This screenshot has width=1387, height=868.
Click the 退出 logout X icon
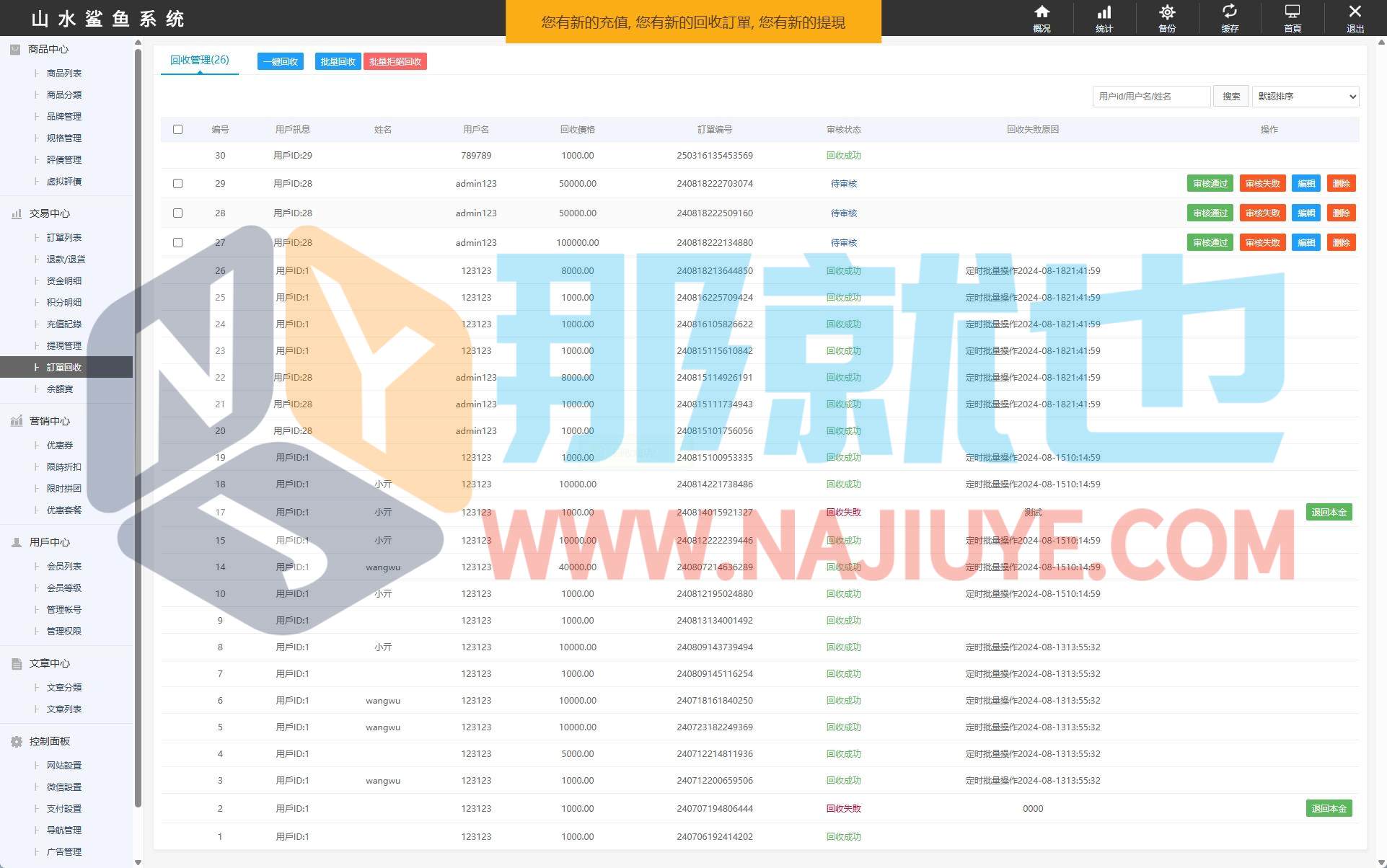(1355, 12)
